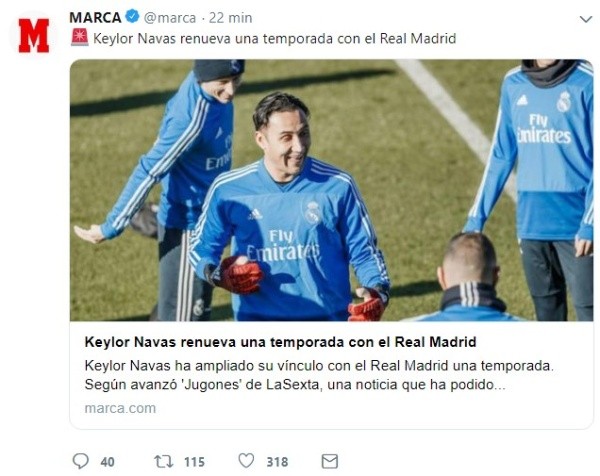Click the 318 likes count
The height and width of the screenshot is (476, 600).
pos(277,462)
